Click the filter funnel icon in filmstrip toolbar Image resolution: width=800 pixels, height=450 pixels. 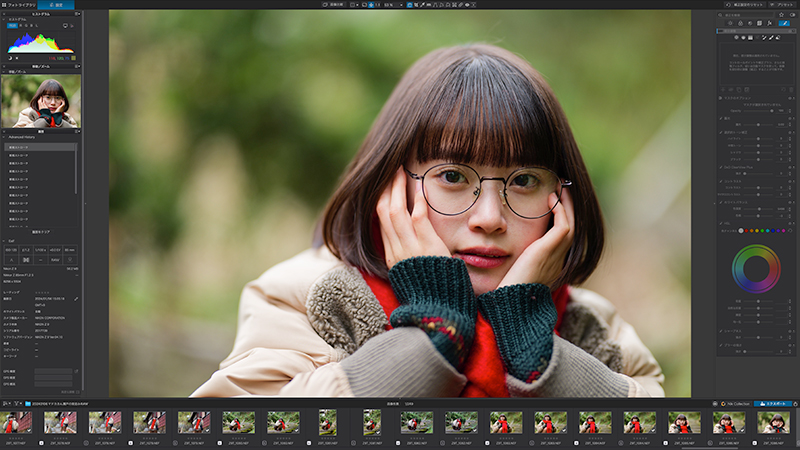[18, 404]
